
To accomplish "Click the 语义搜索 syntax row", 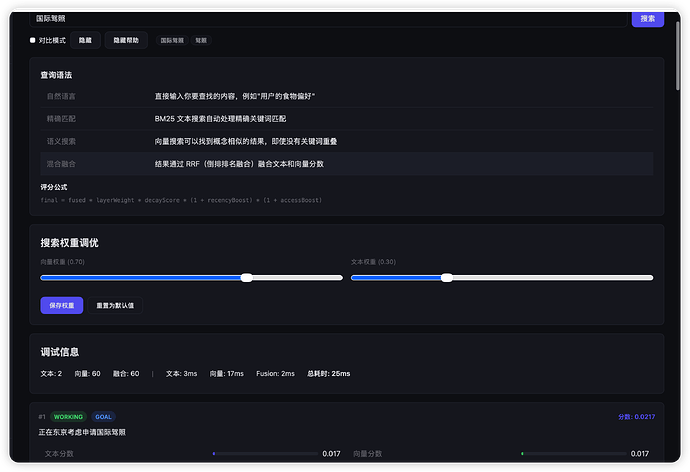I will (x=347, y=141).
